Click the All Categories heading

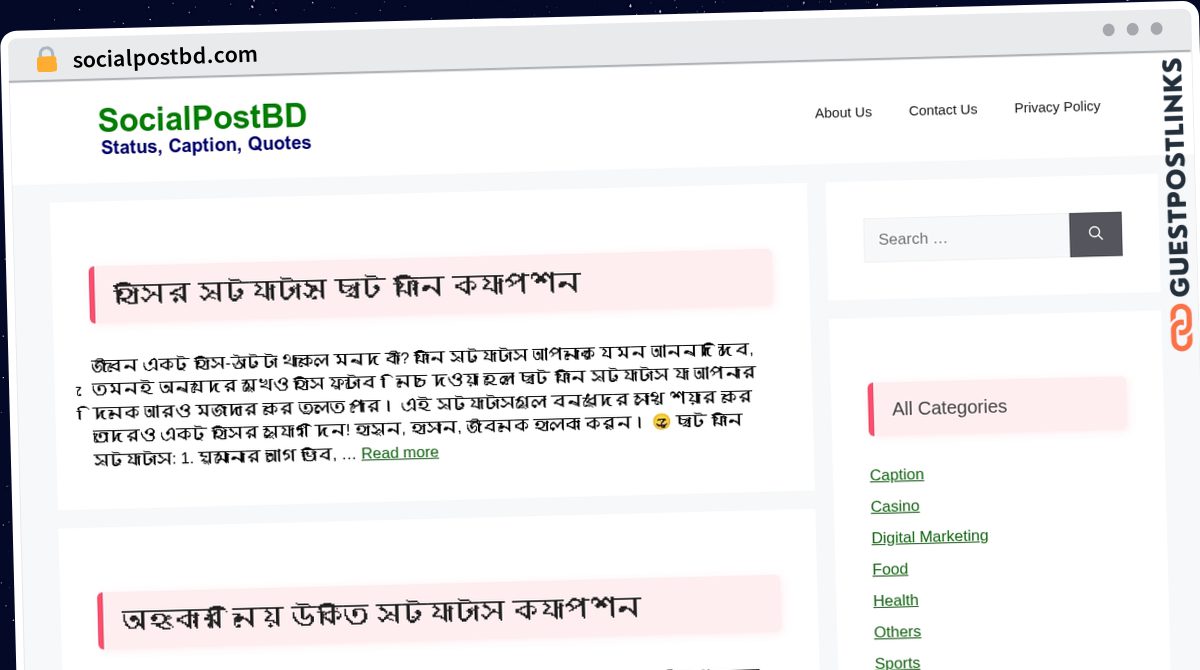point(949,407)
